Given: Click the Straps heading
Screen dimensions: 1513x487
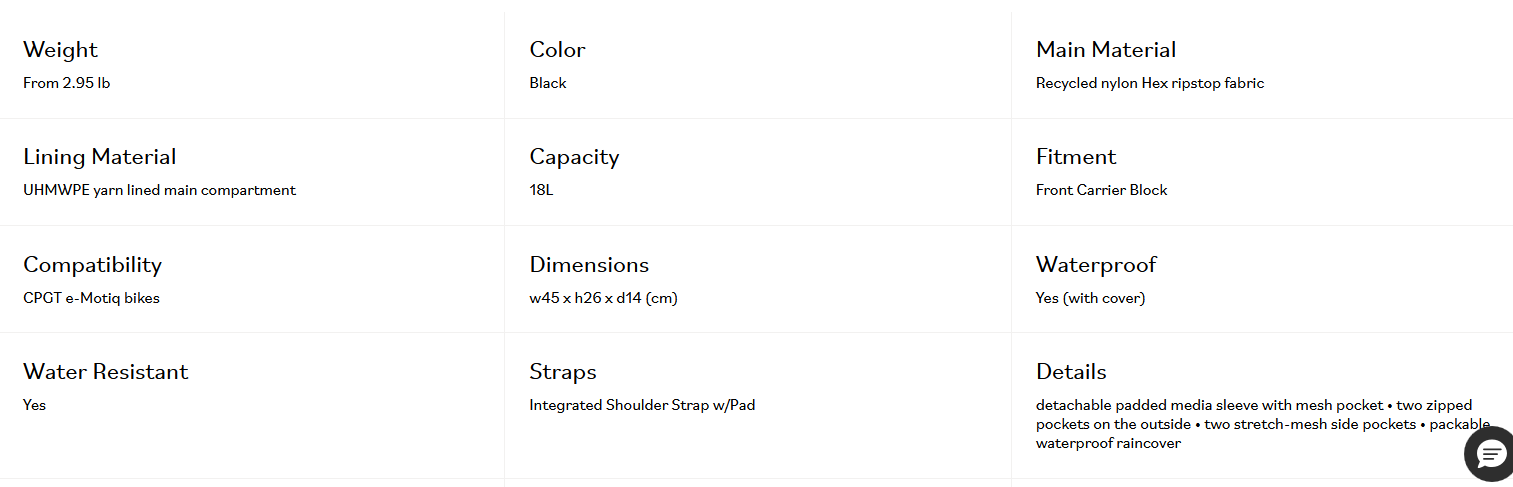Looking at the screenshot, I should click(x=562, y=372).
